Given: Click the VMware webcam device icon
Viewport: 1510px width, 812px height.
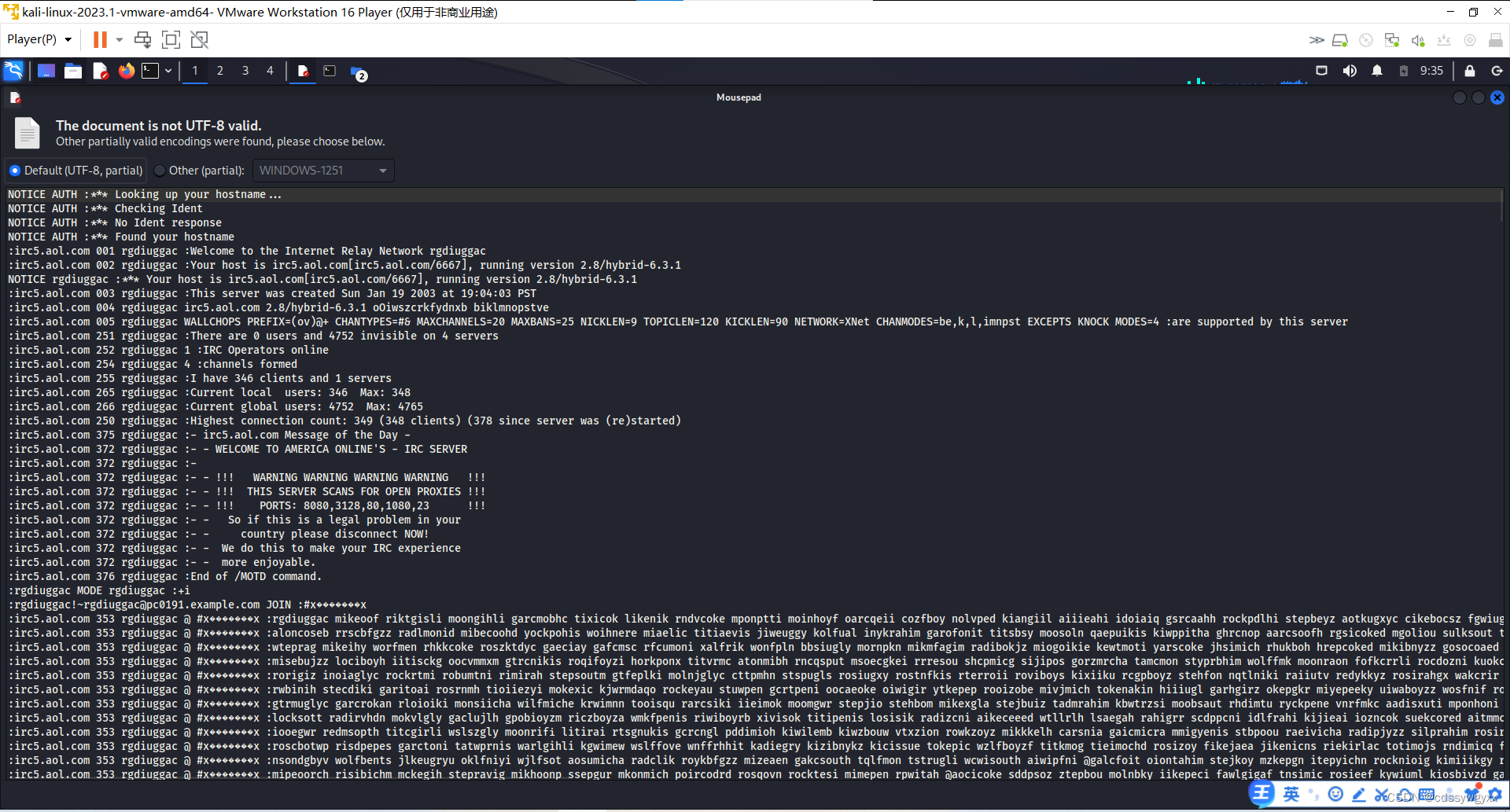Looking at the screenshot, I should 1469,40.
